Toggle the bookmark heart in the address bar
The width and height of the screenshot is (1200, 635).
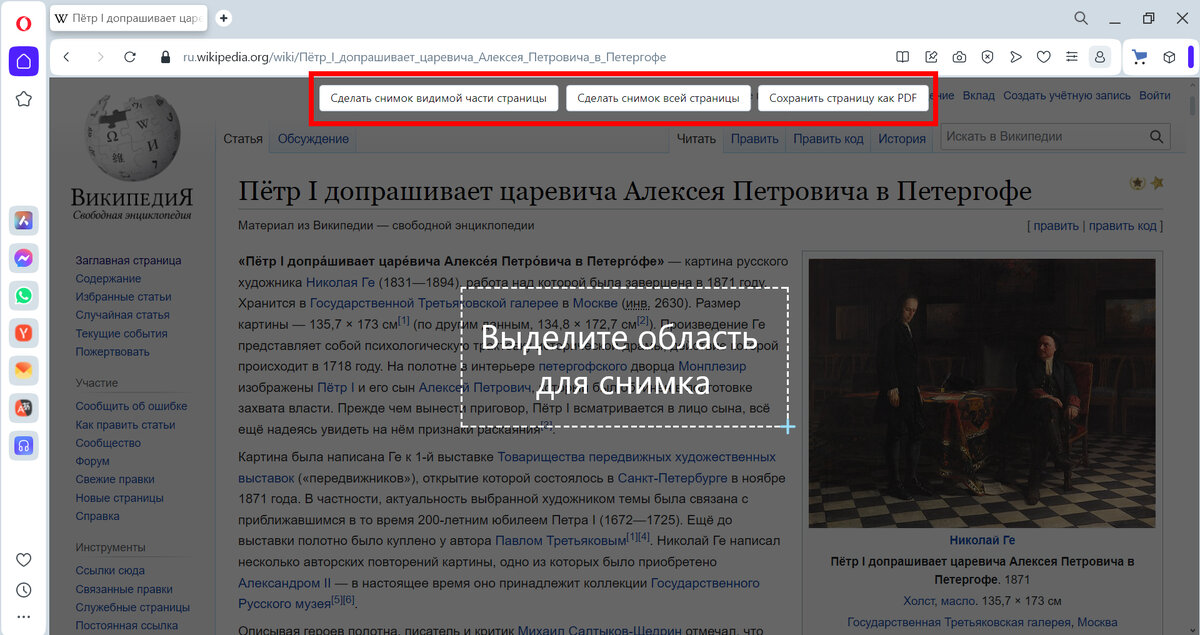coord(1043,56)
